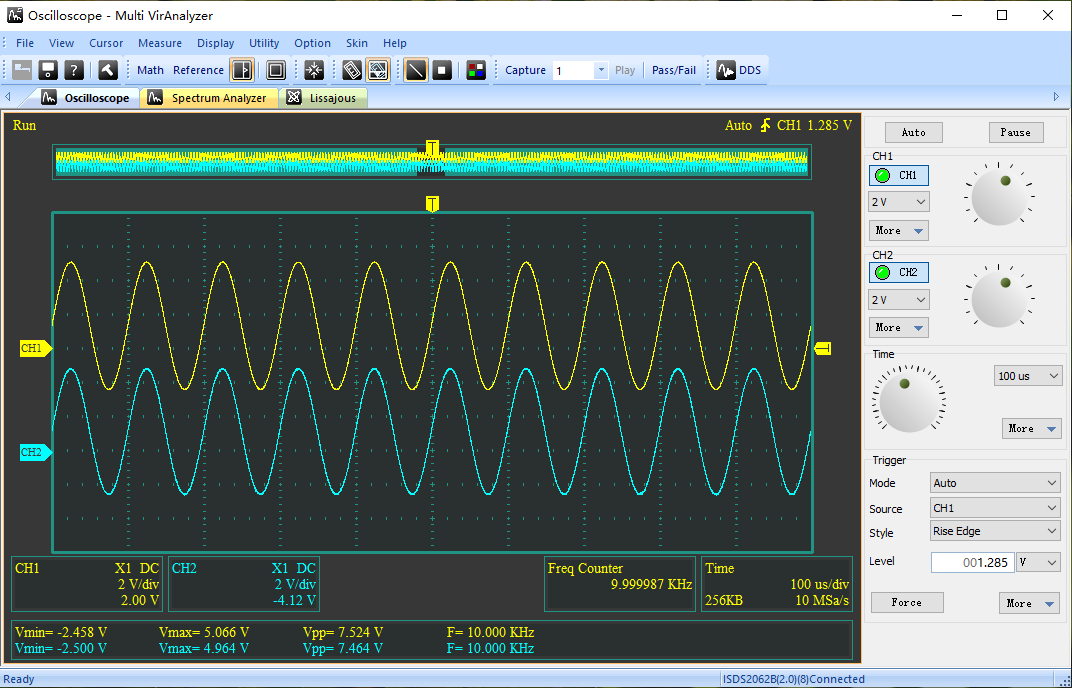Click the Reference toolbar button
The image size is (1072, 688).
tap(198, 70)
